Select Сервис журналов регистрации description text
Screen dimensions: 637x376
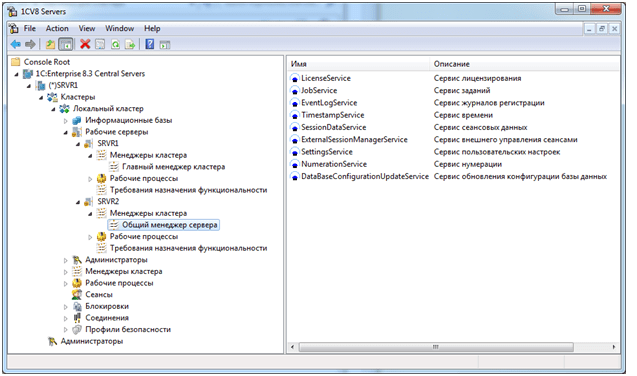click(x=489, y=103)
